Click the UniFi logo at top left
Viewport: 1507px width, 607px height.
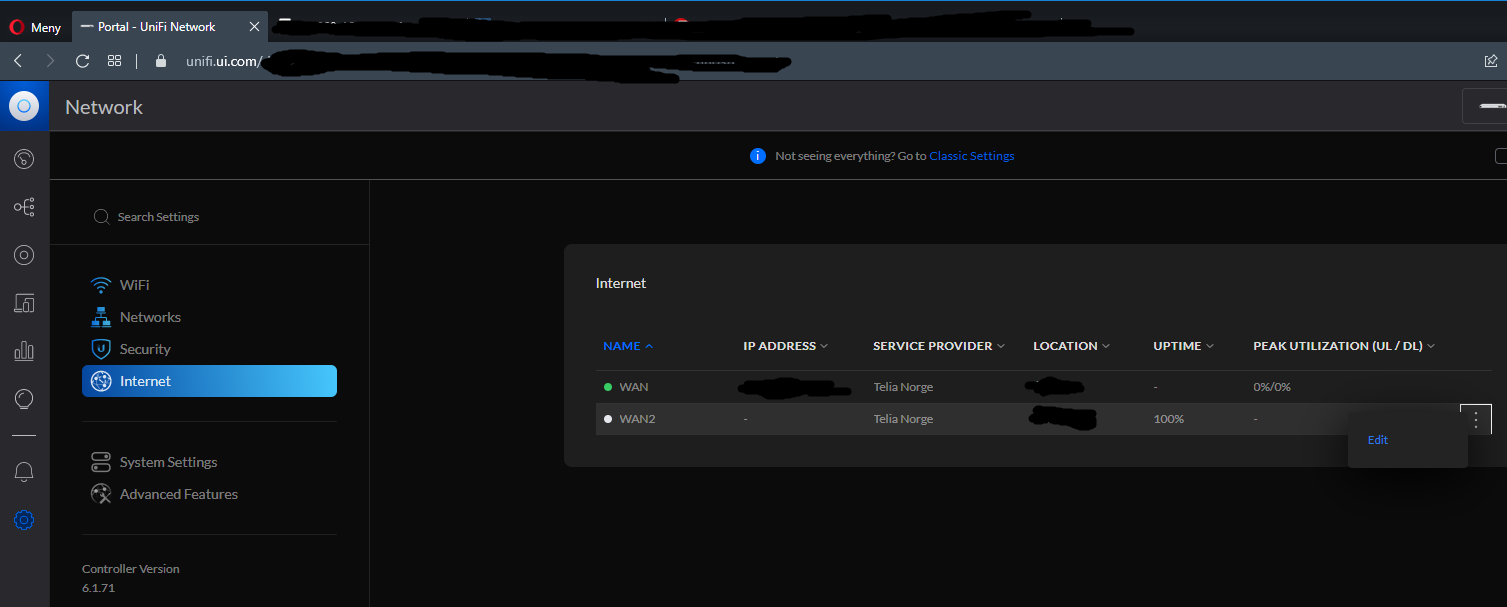click(x=24, y=106)
